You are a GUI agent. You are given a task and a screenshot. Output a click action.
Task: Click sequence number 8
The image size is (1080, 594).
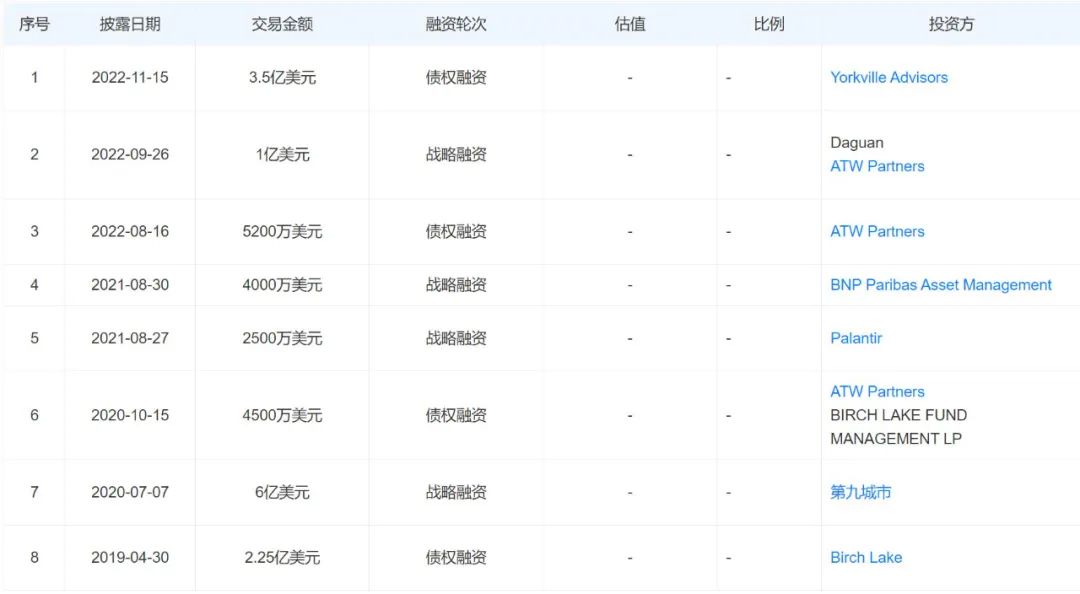[x=34, y=557]
